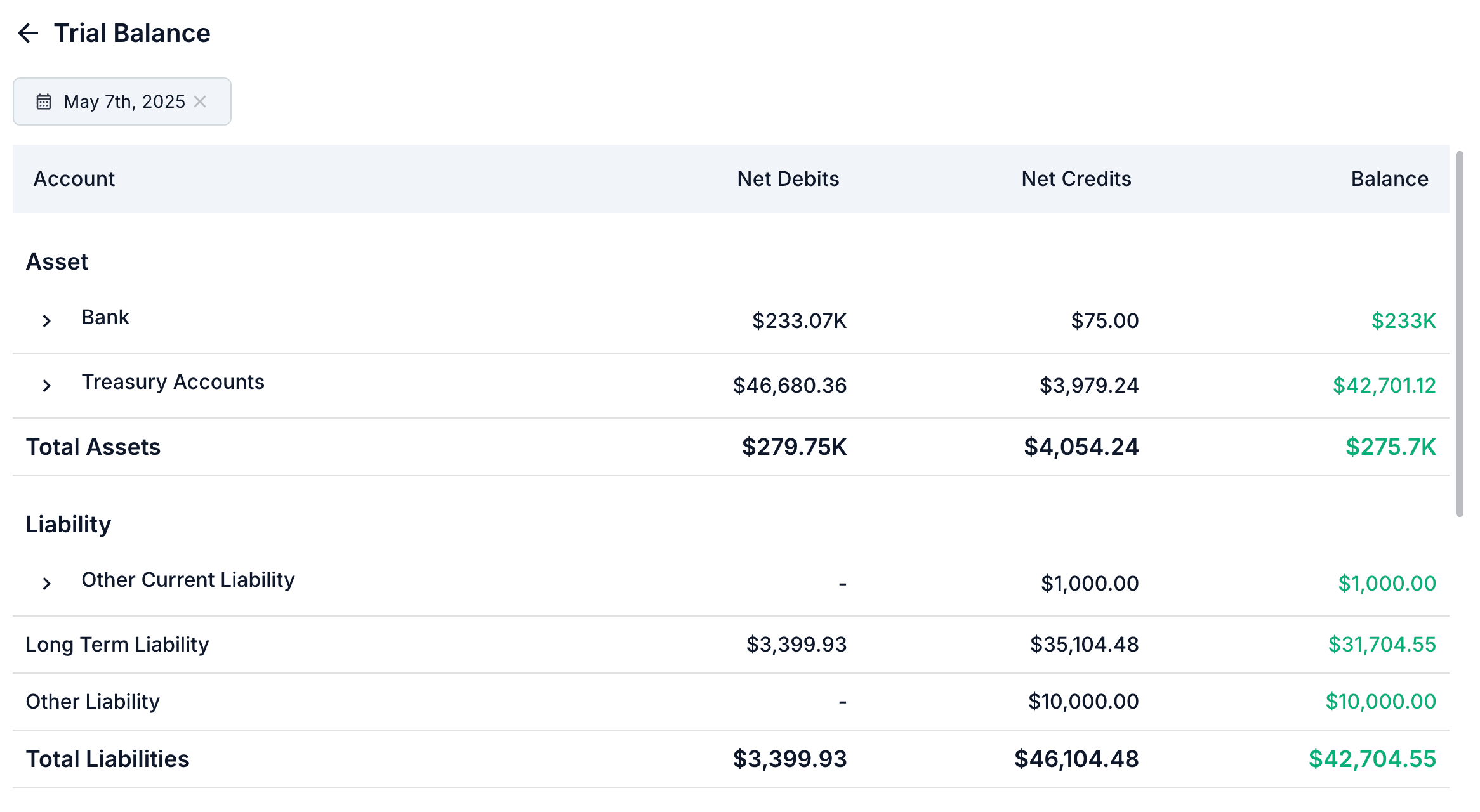Select the Long Term Liability row
This screenshot has width=1480, height=812.
point(117,644)
